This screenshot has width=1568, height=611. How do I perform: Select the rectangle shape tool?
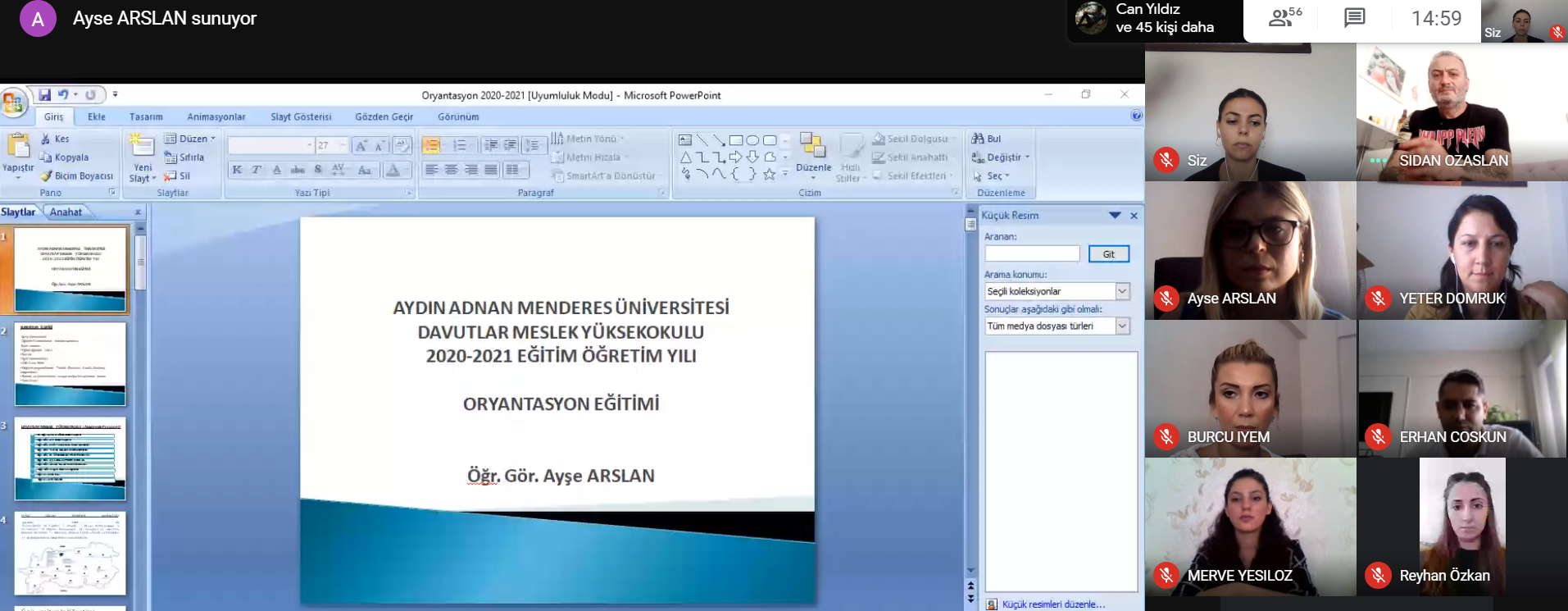click(735, 140)
